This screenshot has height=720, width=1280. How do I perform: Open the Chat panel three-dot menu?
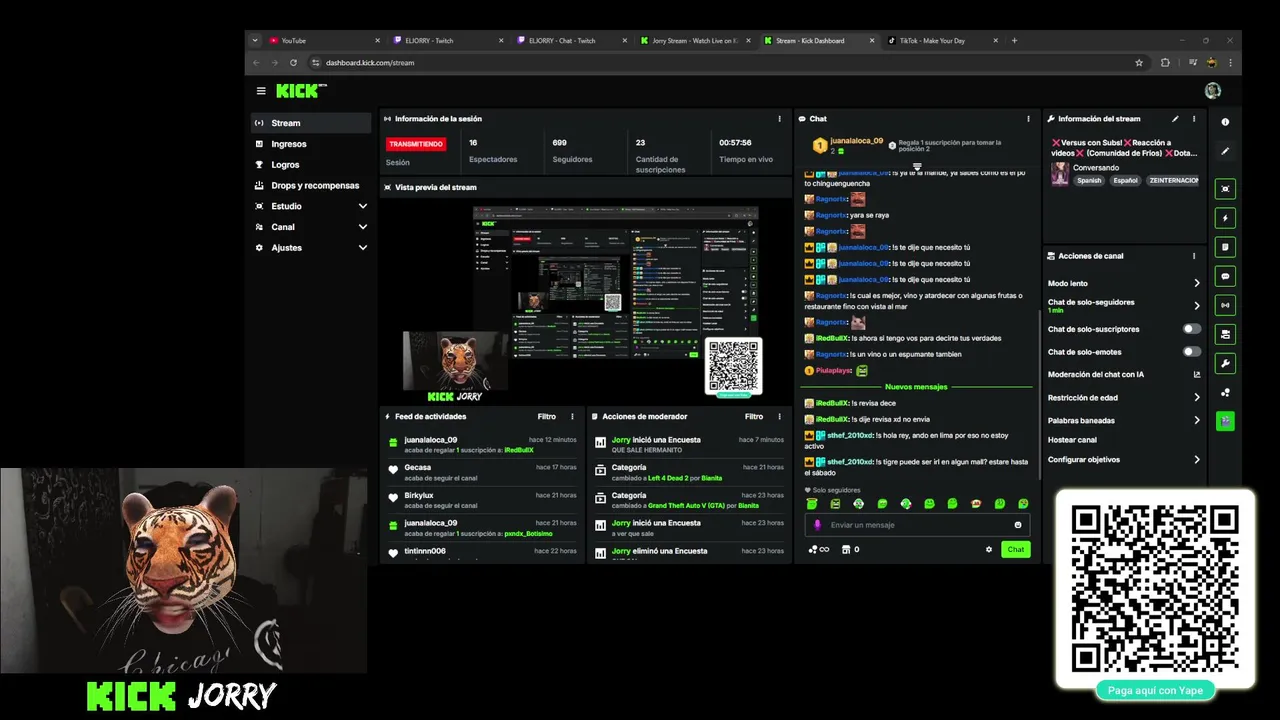[x=1028, y=119]
